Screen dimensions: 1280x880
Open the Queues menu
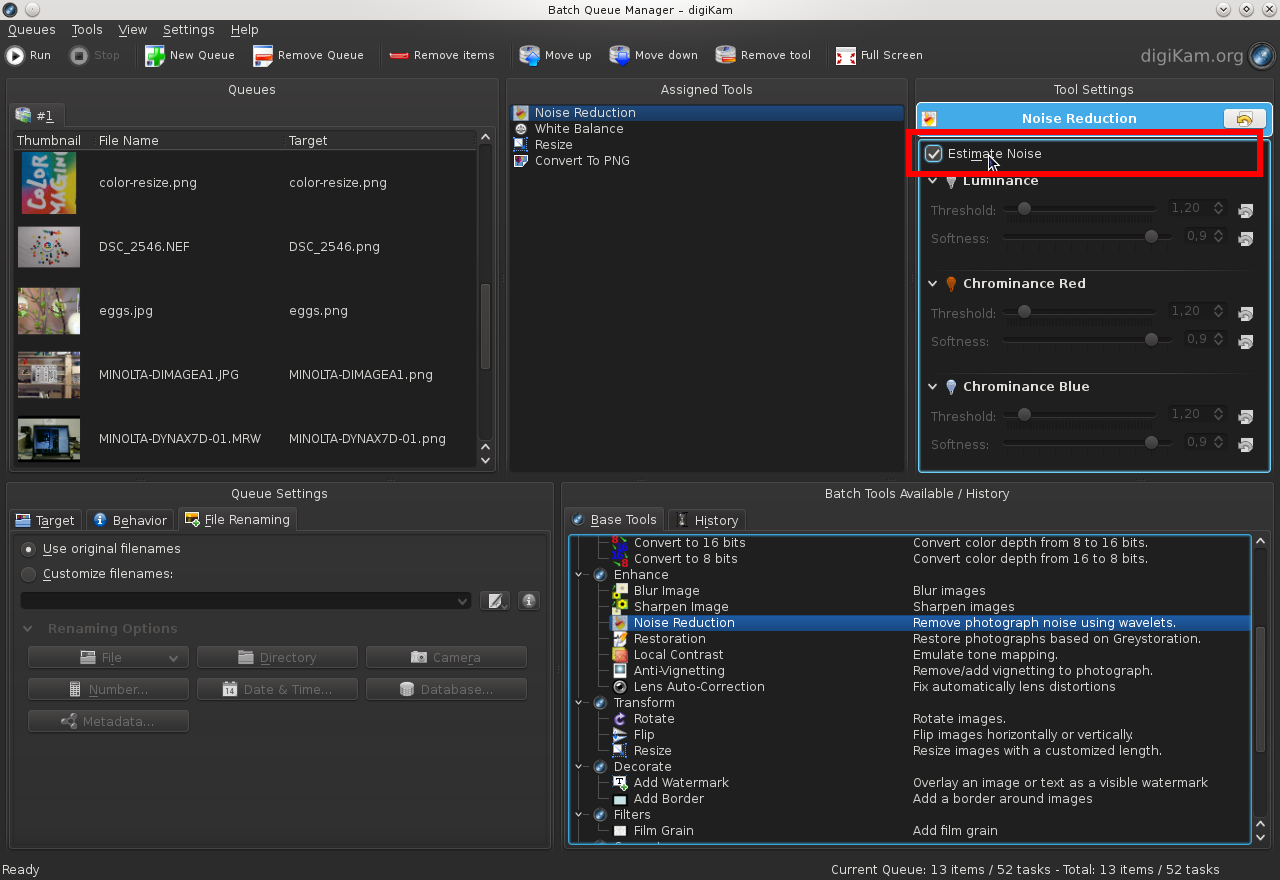tap(31, 29)
